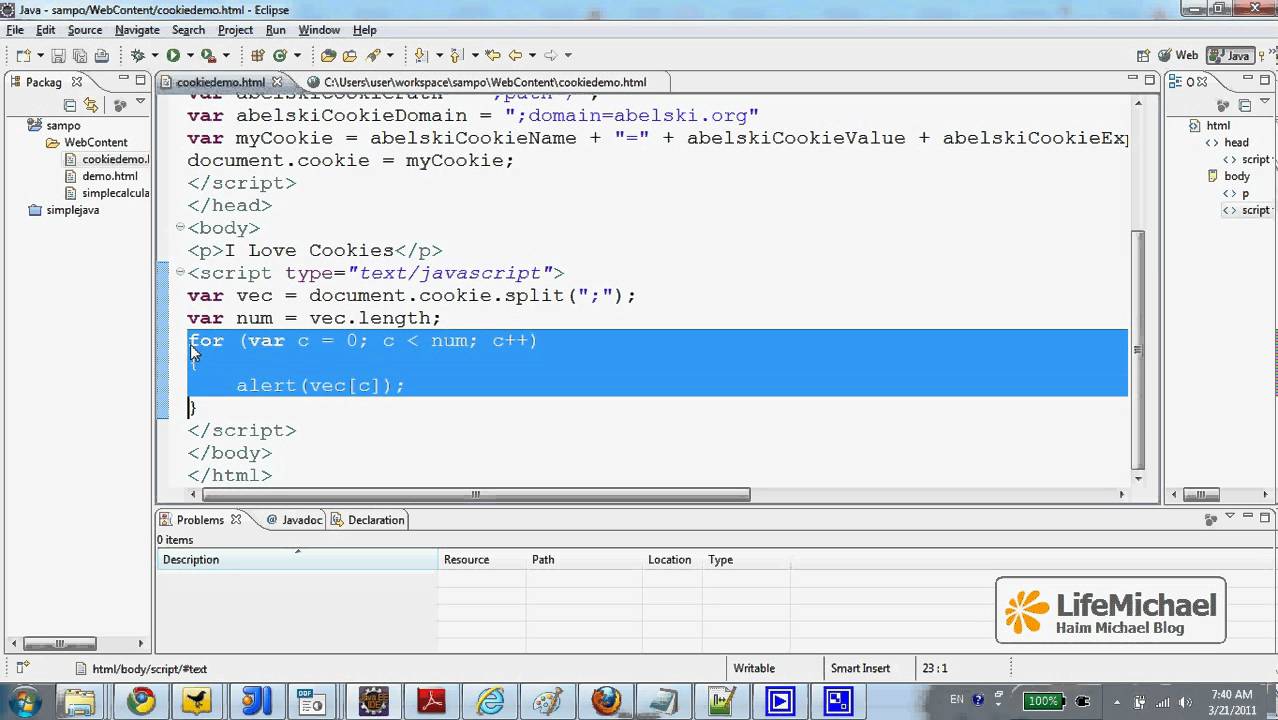Click the Print toolbar icon
Image resolution: width=1278 pixels, height=720 pixels.
(x=101, y=56)
